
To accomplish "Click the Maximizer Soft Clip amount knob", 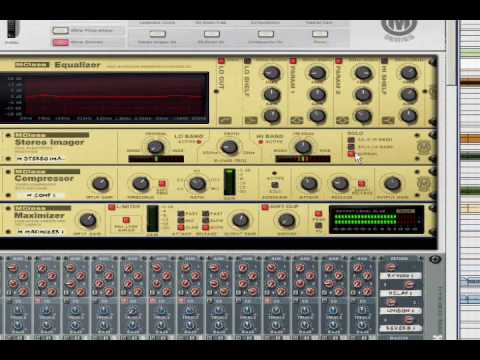I will pyautogui.click(x=286, y=220).
